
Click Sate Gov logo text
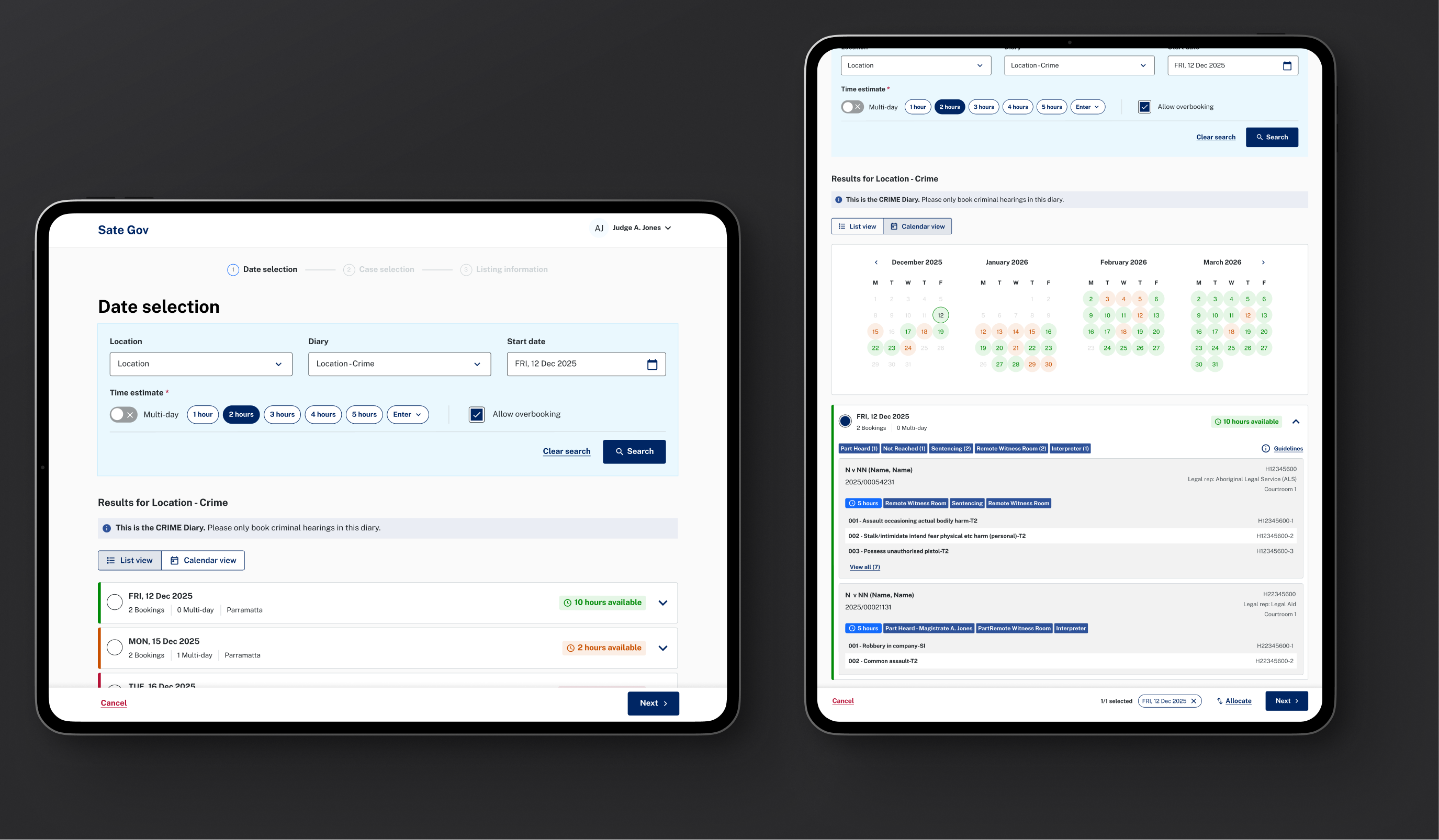(123, 230)
